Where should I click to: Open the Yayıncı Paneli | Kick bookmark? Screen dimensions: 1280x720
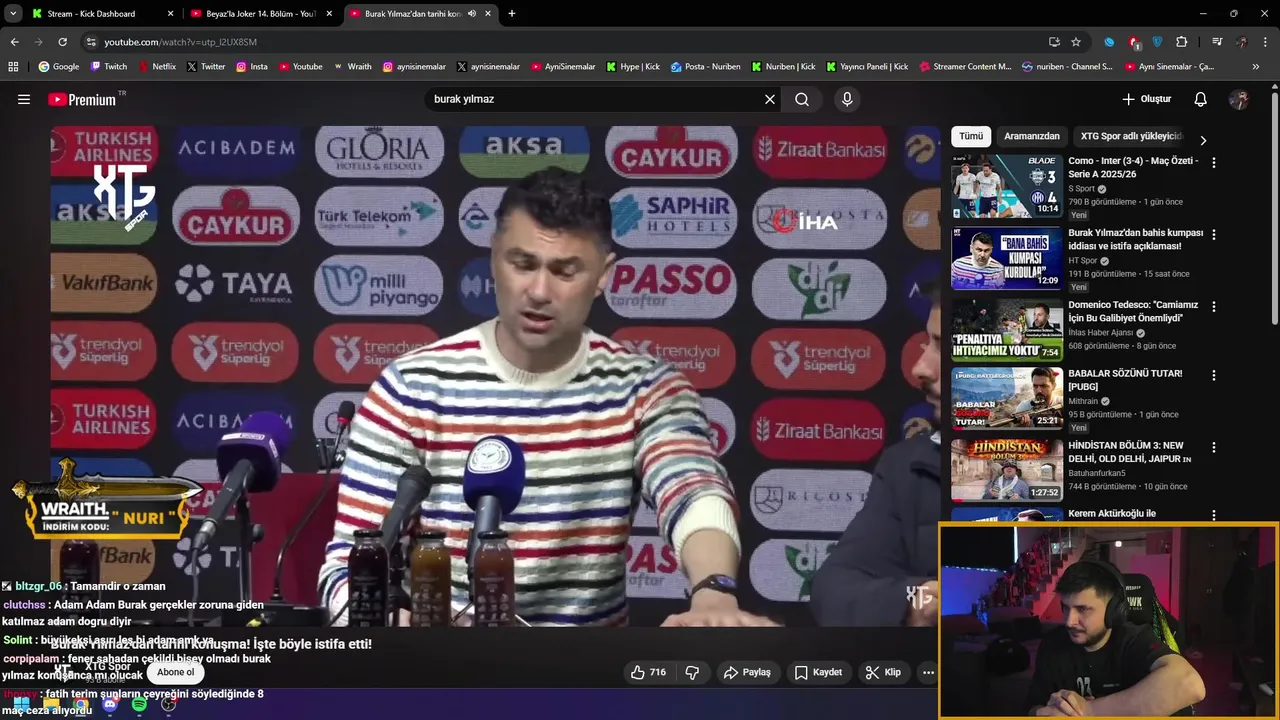coord(868,67)
